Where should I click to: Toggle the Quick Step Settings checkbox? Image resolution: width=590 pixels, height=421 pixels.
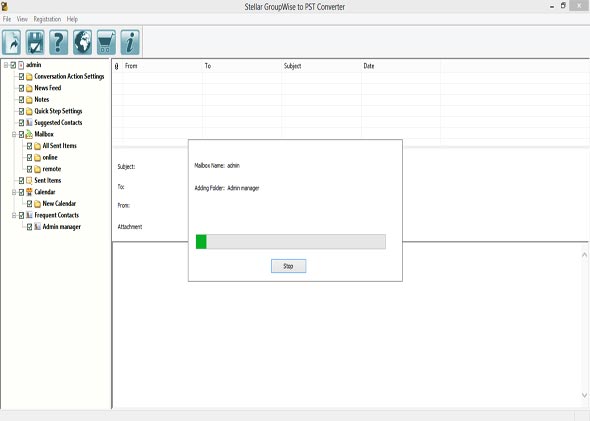pos(21,111)
